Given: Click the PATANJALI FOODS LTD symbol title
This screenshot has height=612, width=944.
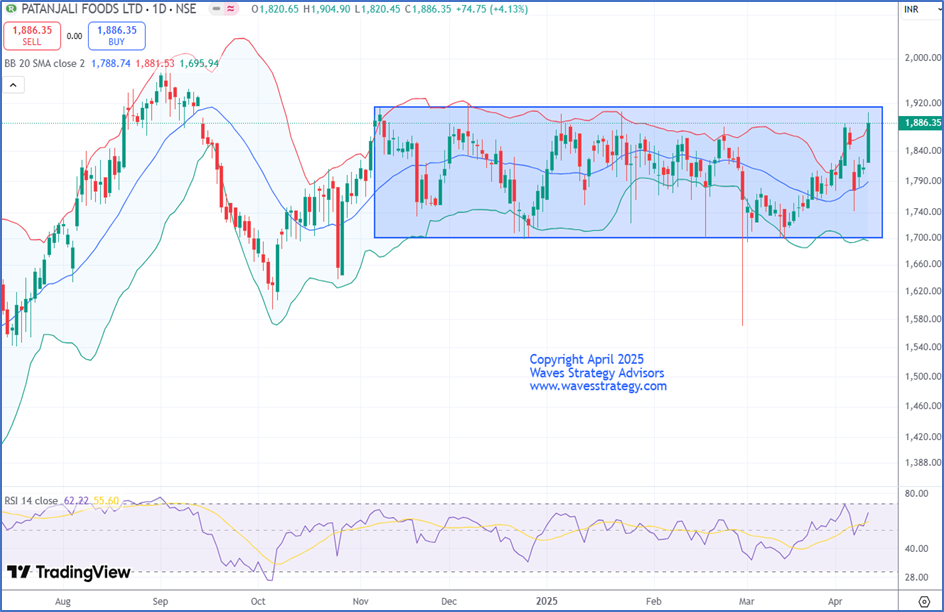Looking at the screenshot, I should [82, 9].
